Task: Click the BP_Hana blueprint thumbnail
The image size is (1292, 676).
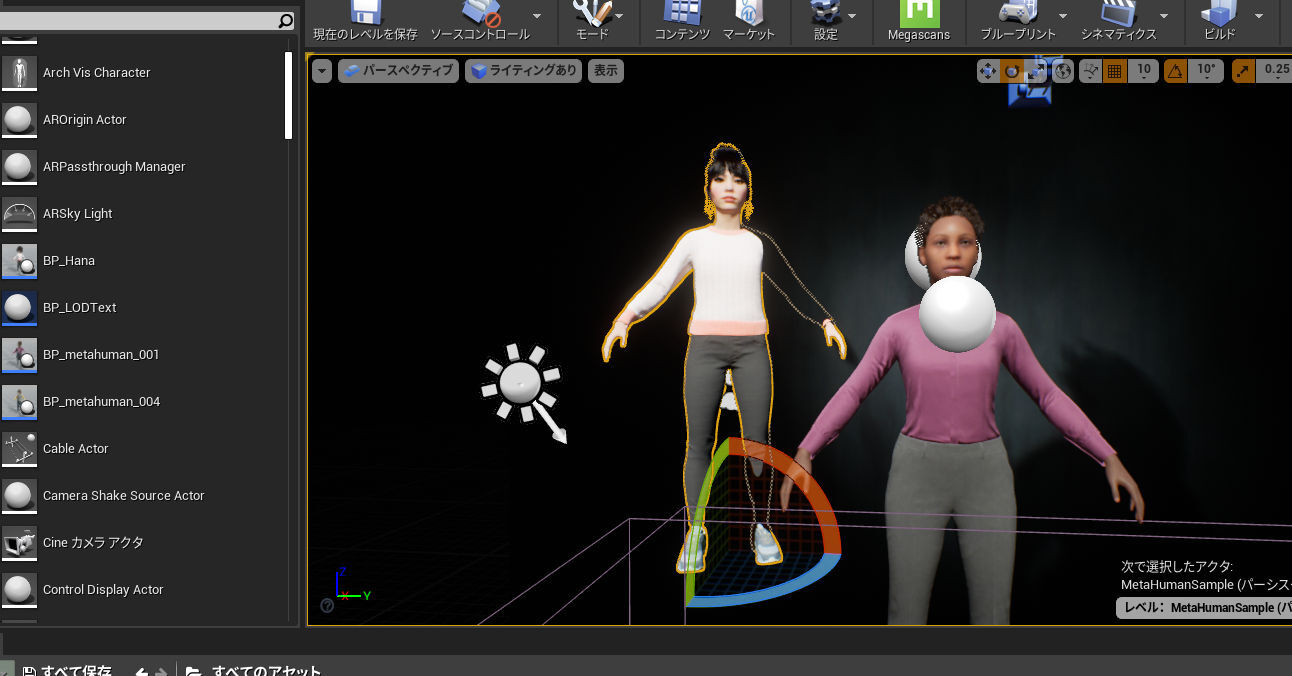Action: (19, 260)
